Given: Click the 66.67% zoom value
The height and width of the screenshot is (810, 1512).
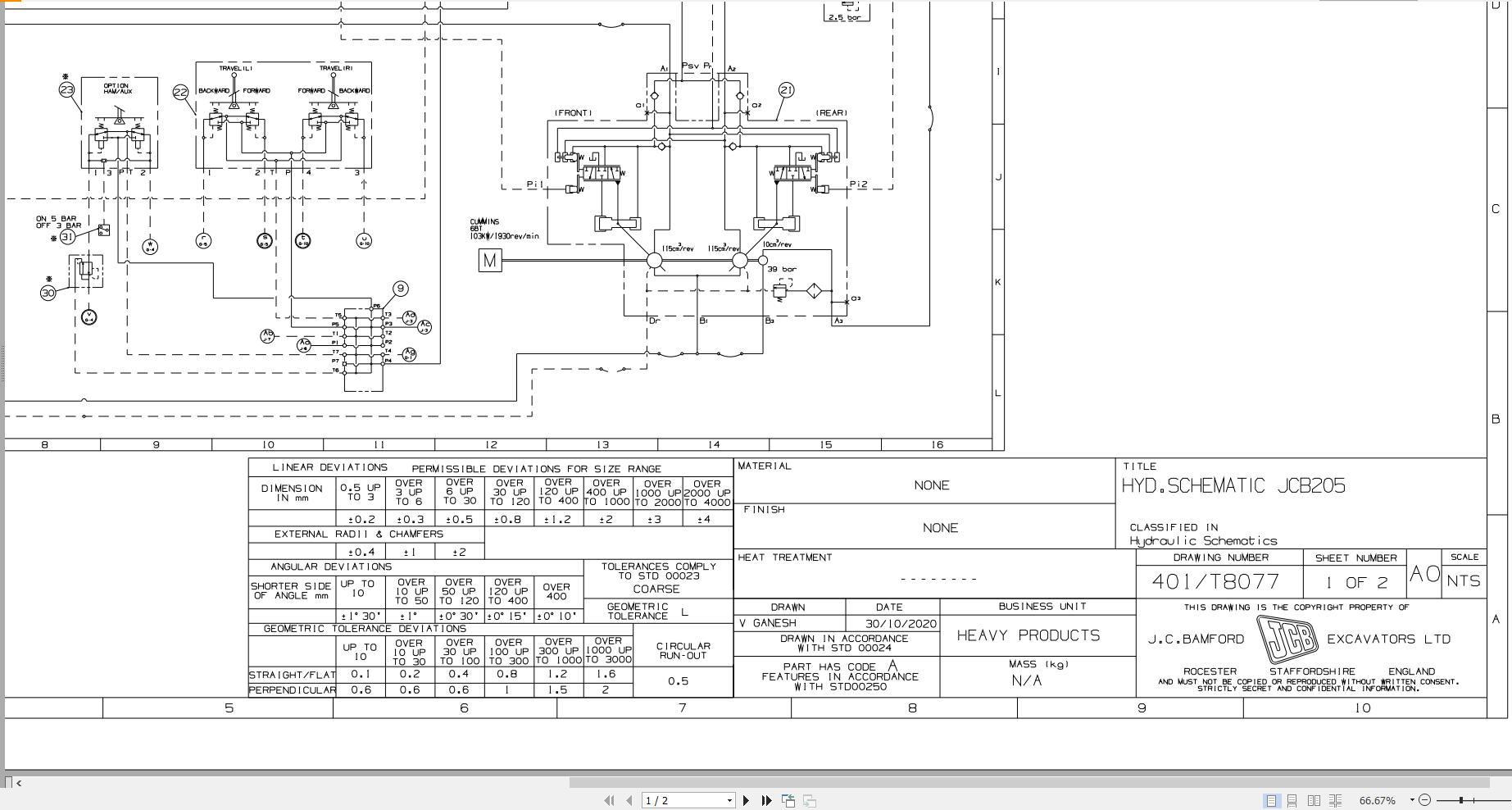Looking at the screenshot, I should point(1378,799).
